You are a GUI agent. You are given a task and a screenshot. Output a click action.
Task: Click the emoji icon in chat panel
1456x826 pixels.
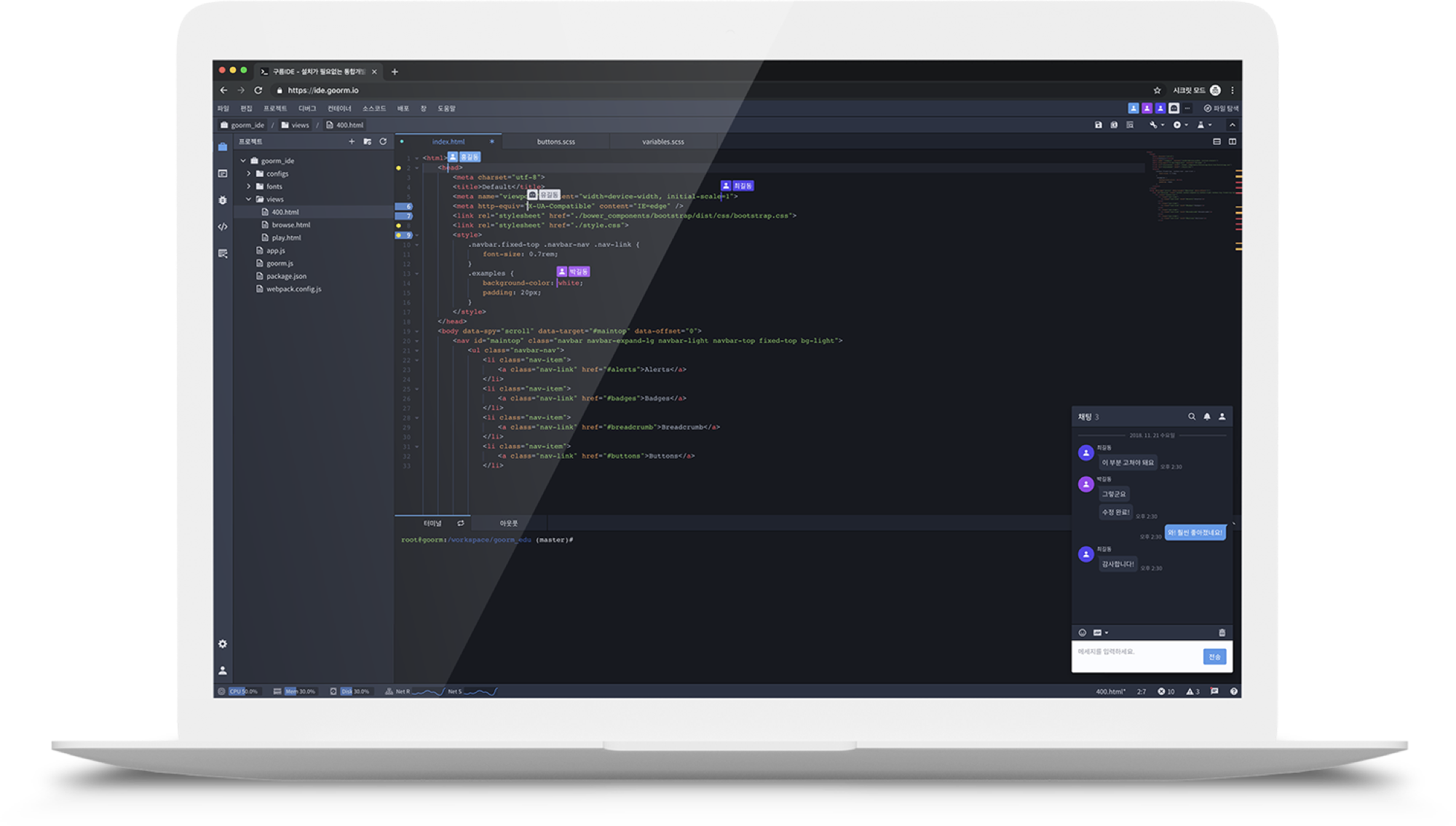point(1083,632)
